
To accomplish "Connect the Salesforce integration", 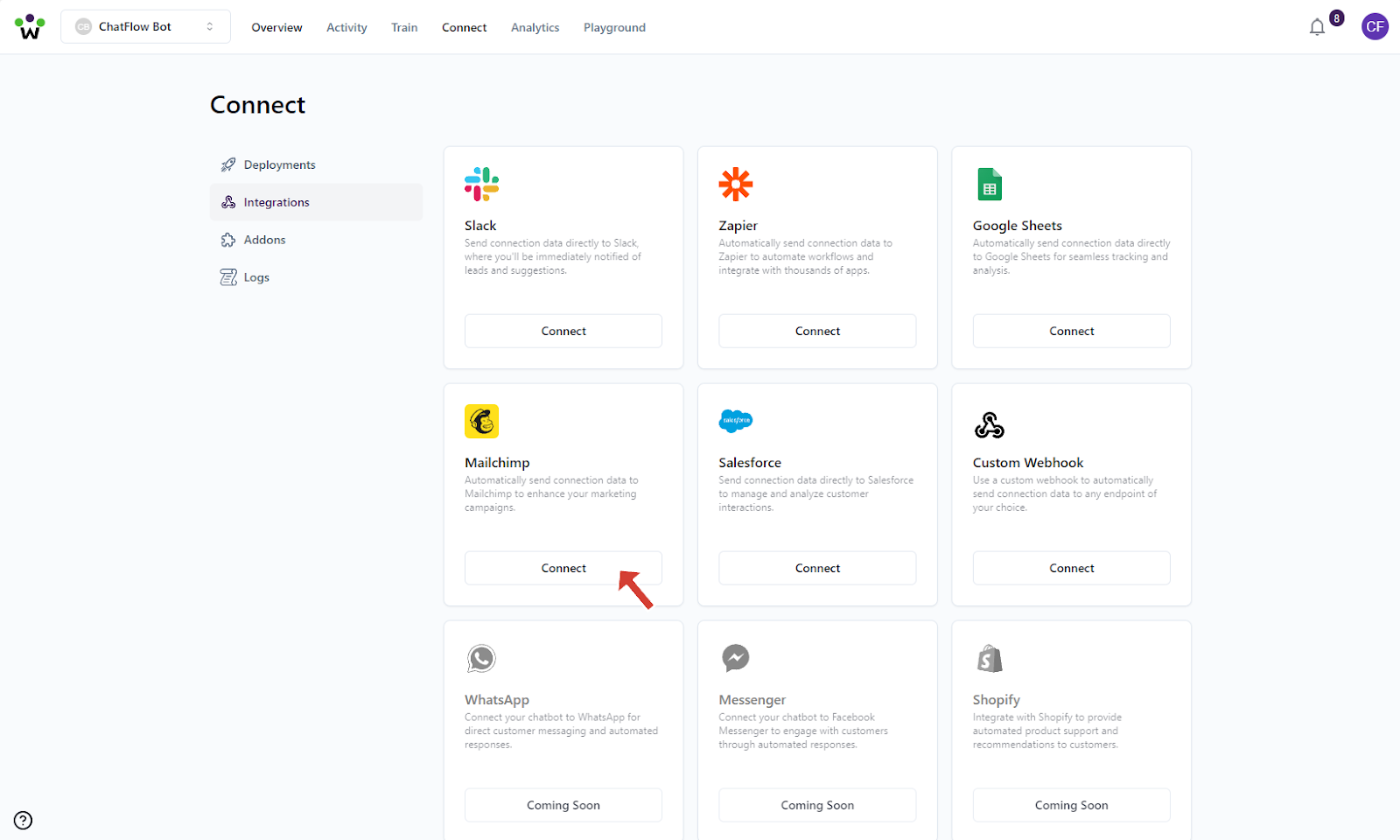I will click(x=817, y=568).
